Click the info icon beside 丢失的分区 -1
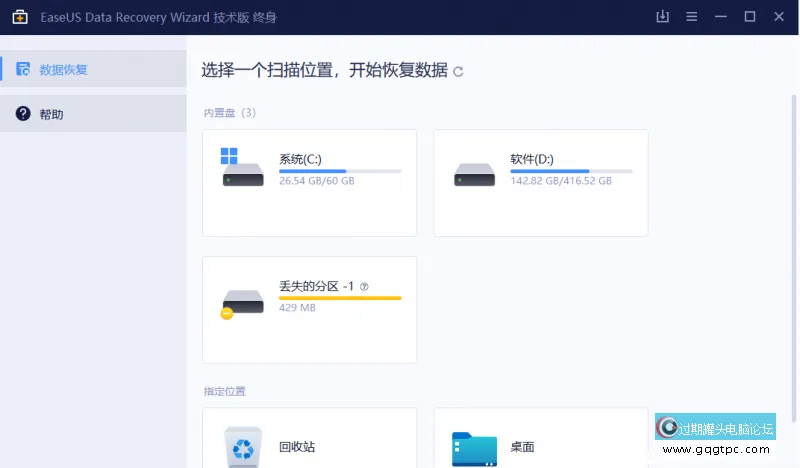800x468 pixels. tap(364, 287)
